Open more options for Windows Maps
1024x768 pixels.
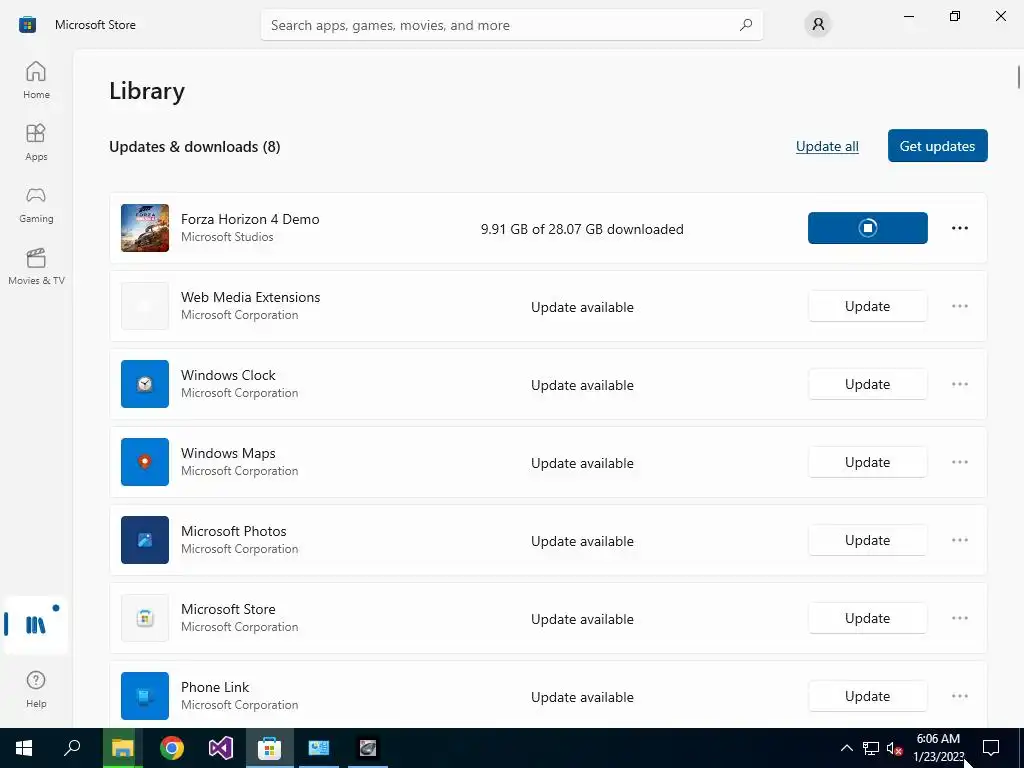(959, 462)
